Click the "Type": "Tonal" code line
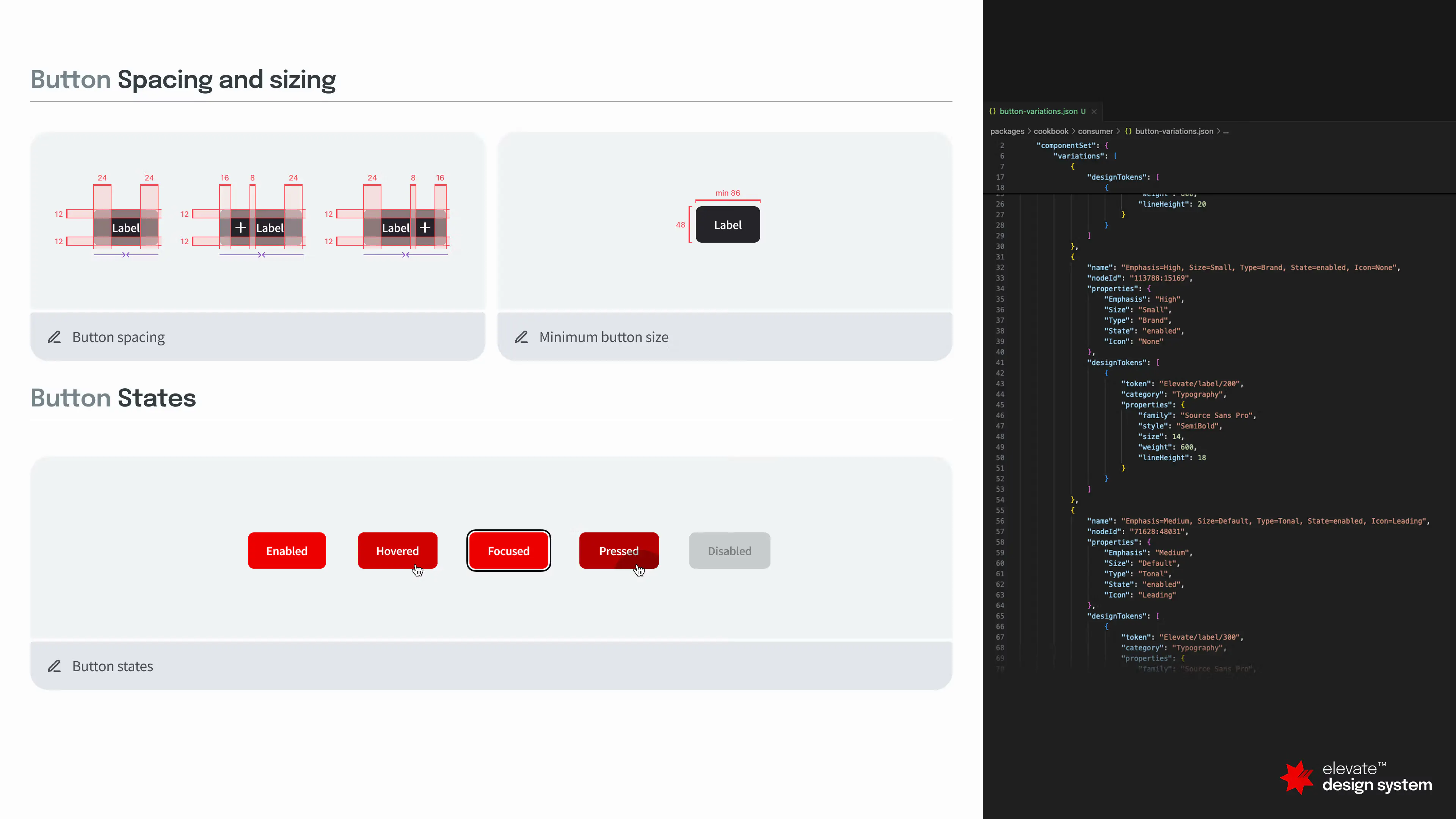This screenshot has width=1456, height=819. click(1137, 574)
